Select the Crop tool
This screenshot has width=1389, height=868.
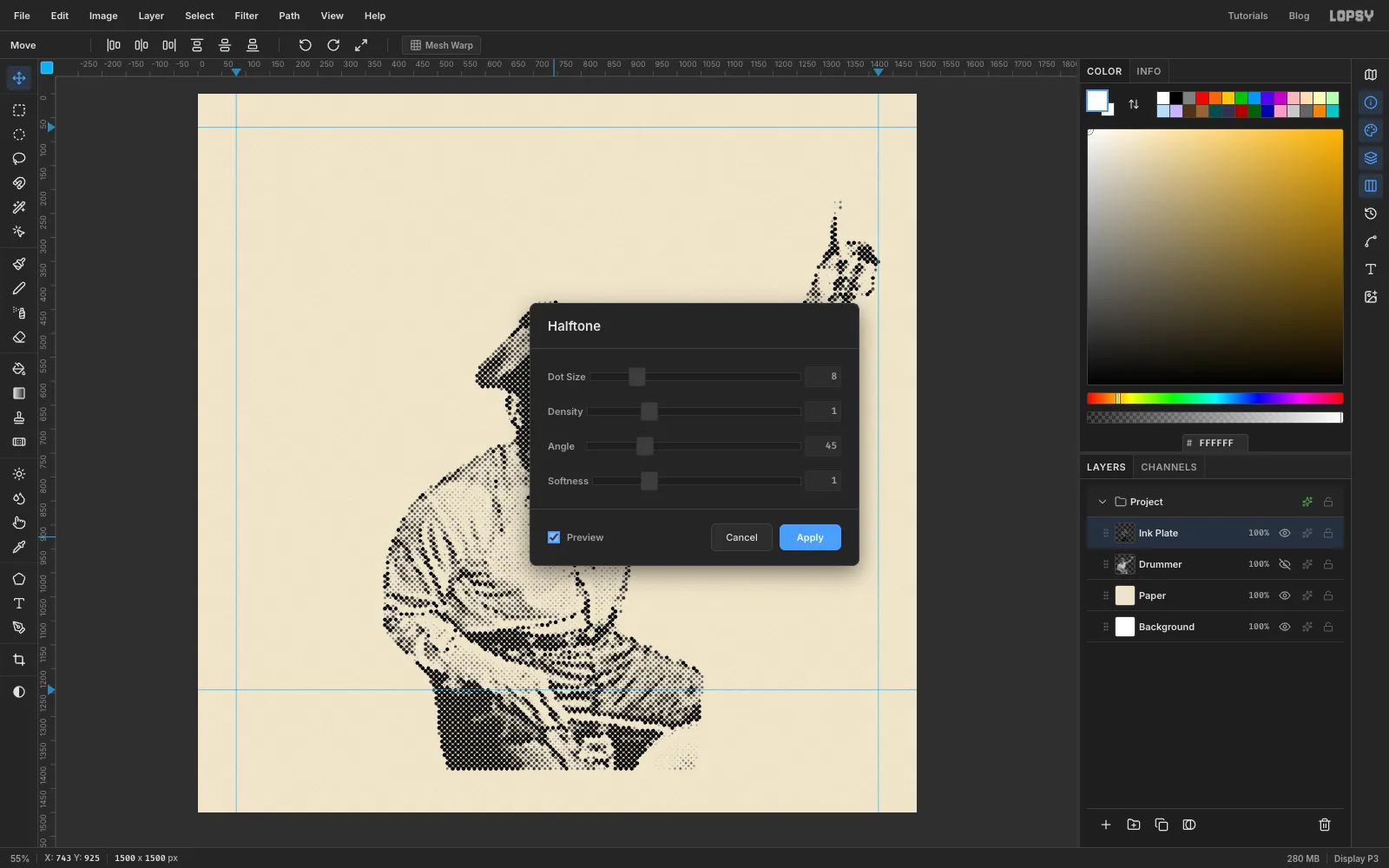pos(18,660)
